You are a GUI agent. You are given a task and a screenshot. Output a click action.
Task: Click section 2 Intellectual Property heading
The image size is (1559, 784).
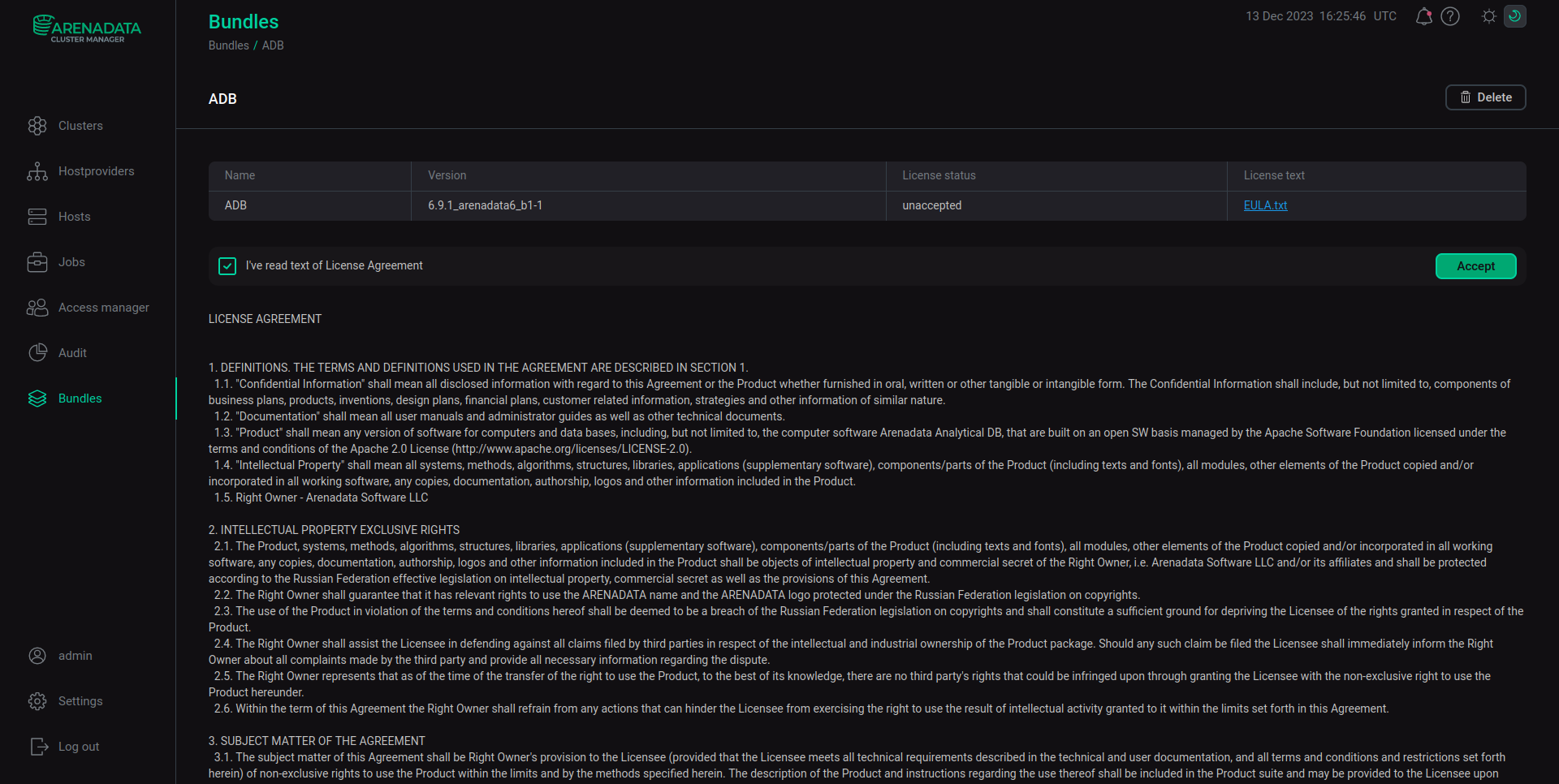pyautogui.click(x=334, y=530)
